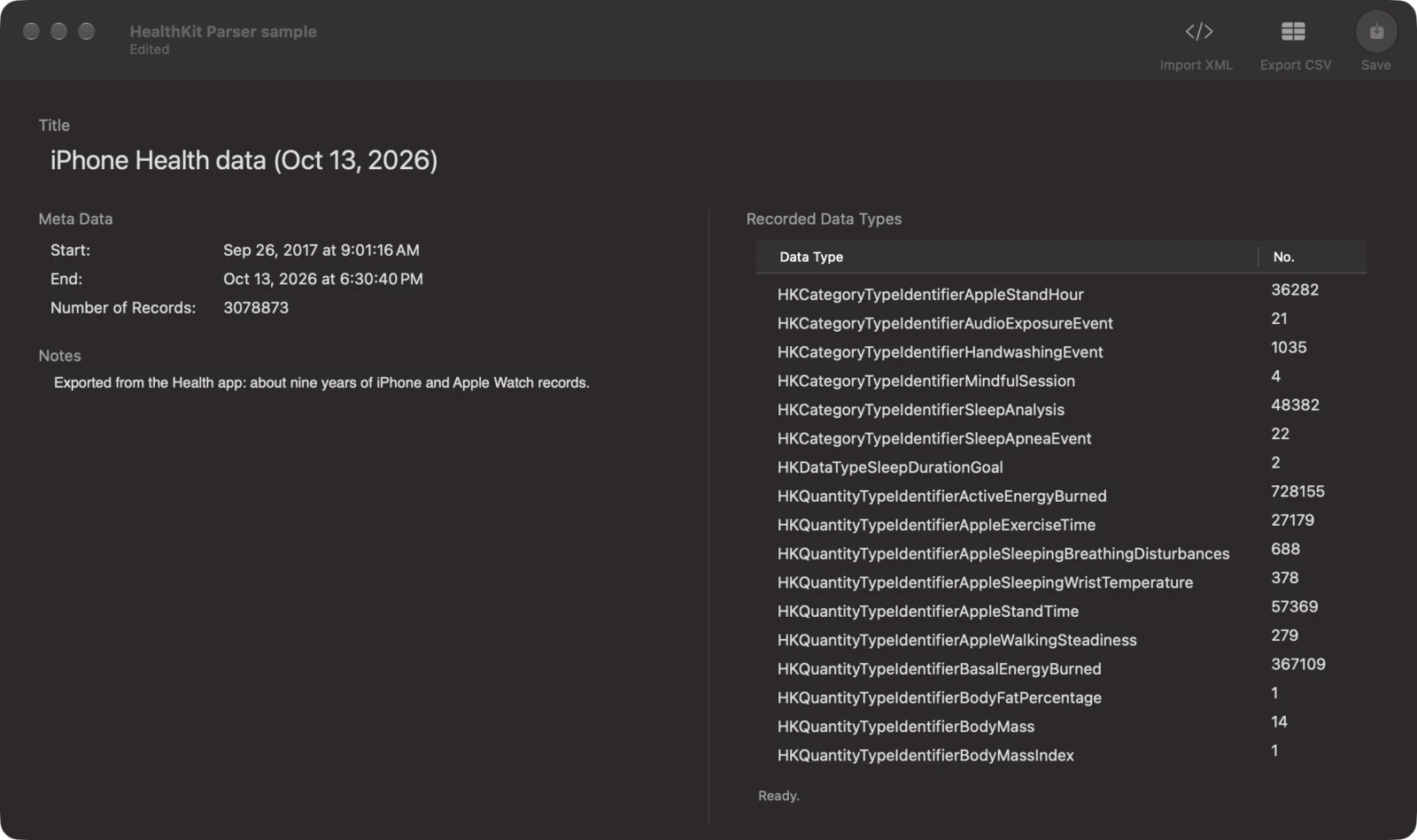Select the HKCategoryTypeIdentifierAppleStandHour row
Image resolution: width=1417 pixels, height=840 pixels.
[1061, 294]
